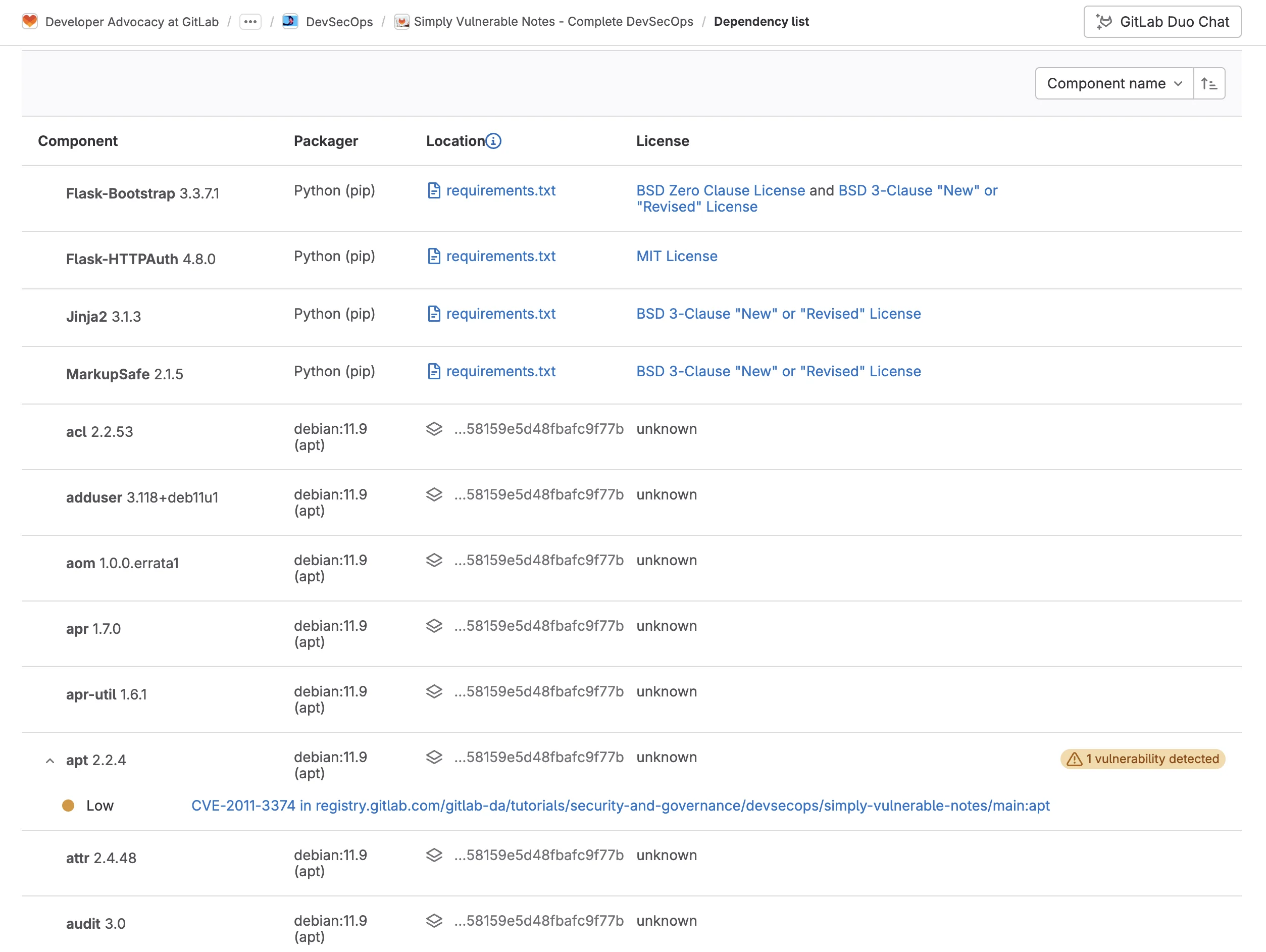This screenshot has width=1266, height=952.
Task: Click the '1 vulnerability detected' badge
Action: [x=1142, y=759]
